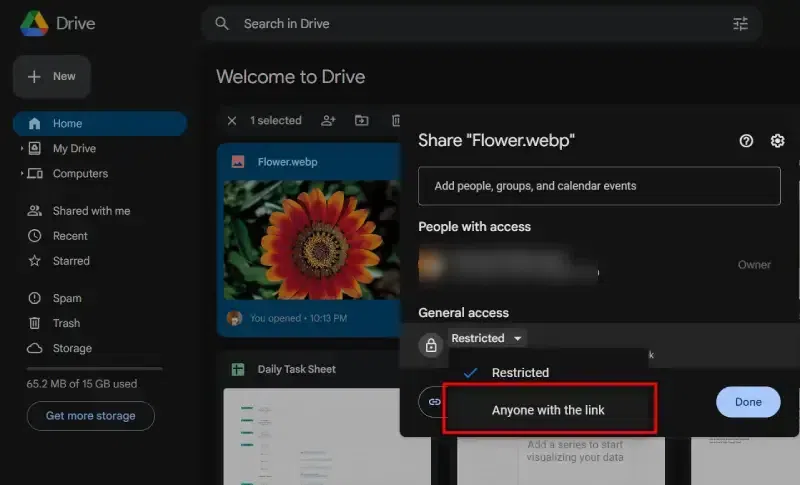Click the lock icon under General access
Viewport: 800px width, 485px height.
[431, 345]
